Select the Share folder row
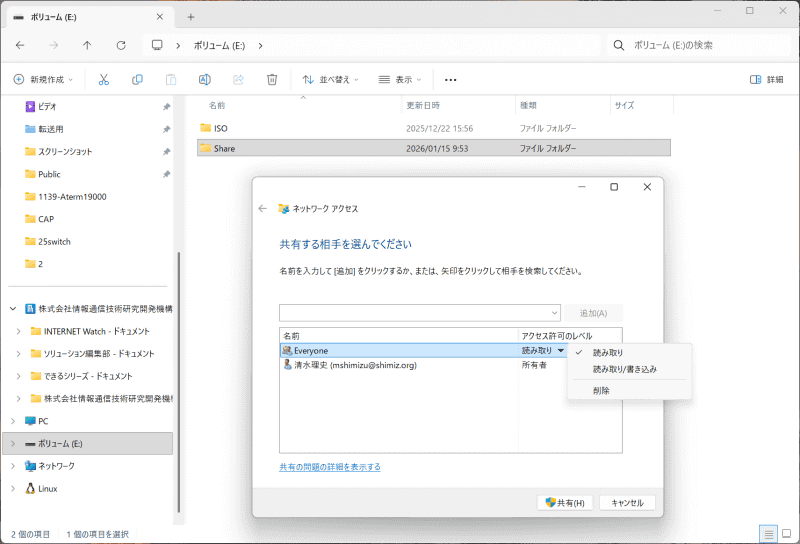The width and height of the screenshot is (800, 544). [434, 149]
